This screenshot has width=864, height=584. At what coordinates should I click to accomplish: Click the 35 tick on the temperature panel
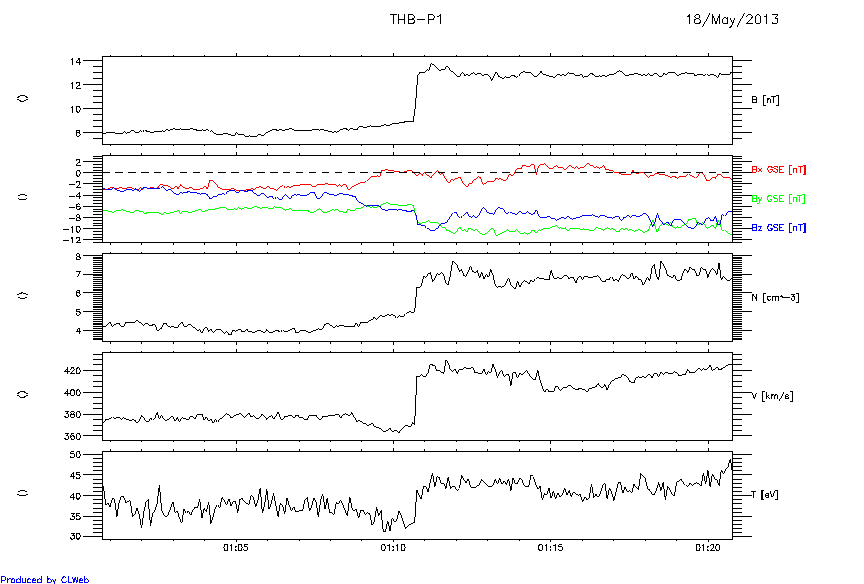[75, 516]
